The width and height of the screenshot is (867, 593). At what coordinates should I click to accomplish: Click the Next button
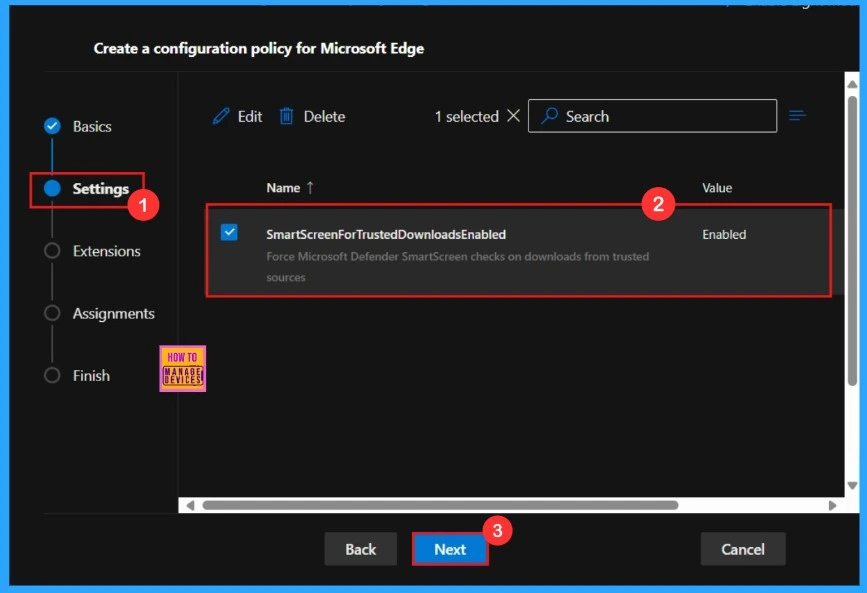(x=450, y=549)
